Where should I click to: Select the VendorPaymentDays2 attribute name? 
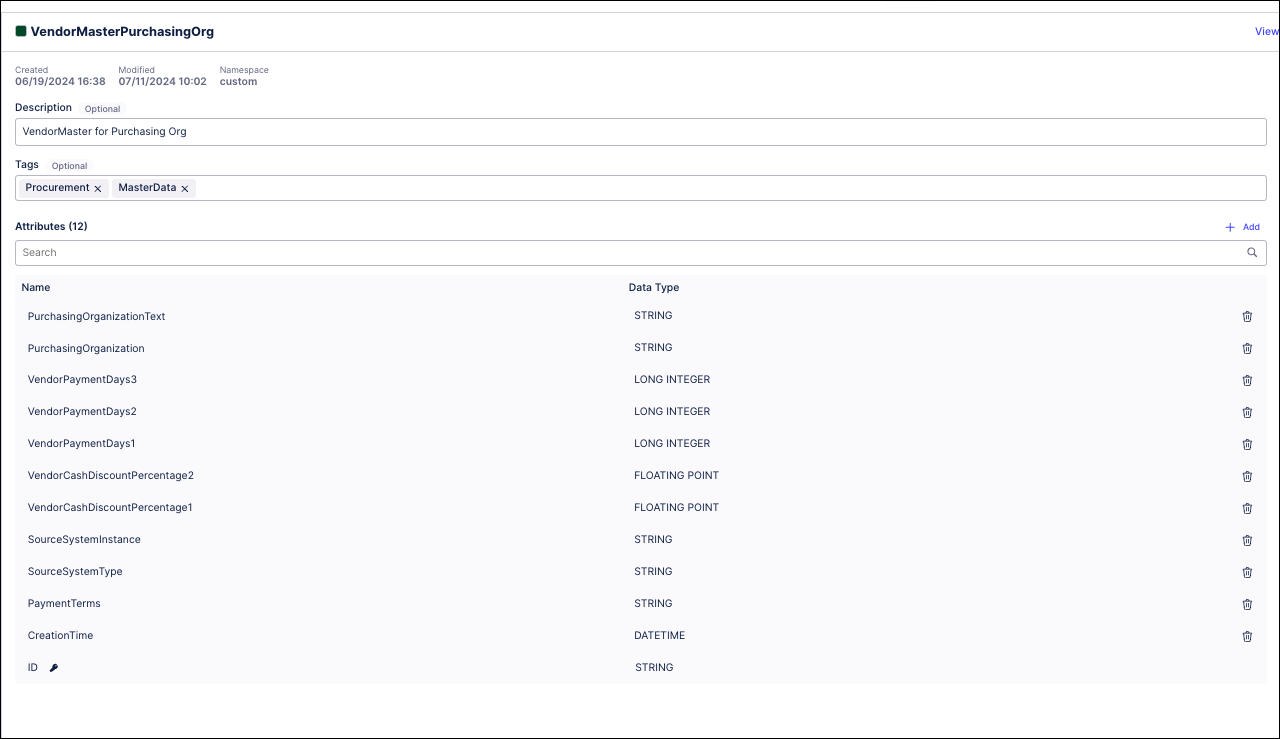[82, 412]
